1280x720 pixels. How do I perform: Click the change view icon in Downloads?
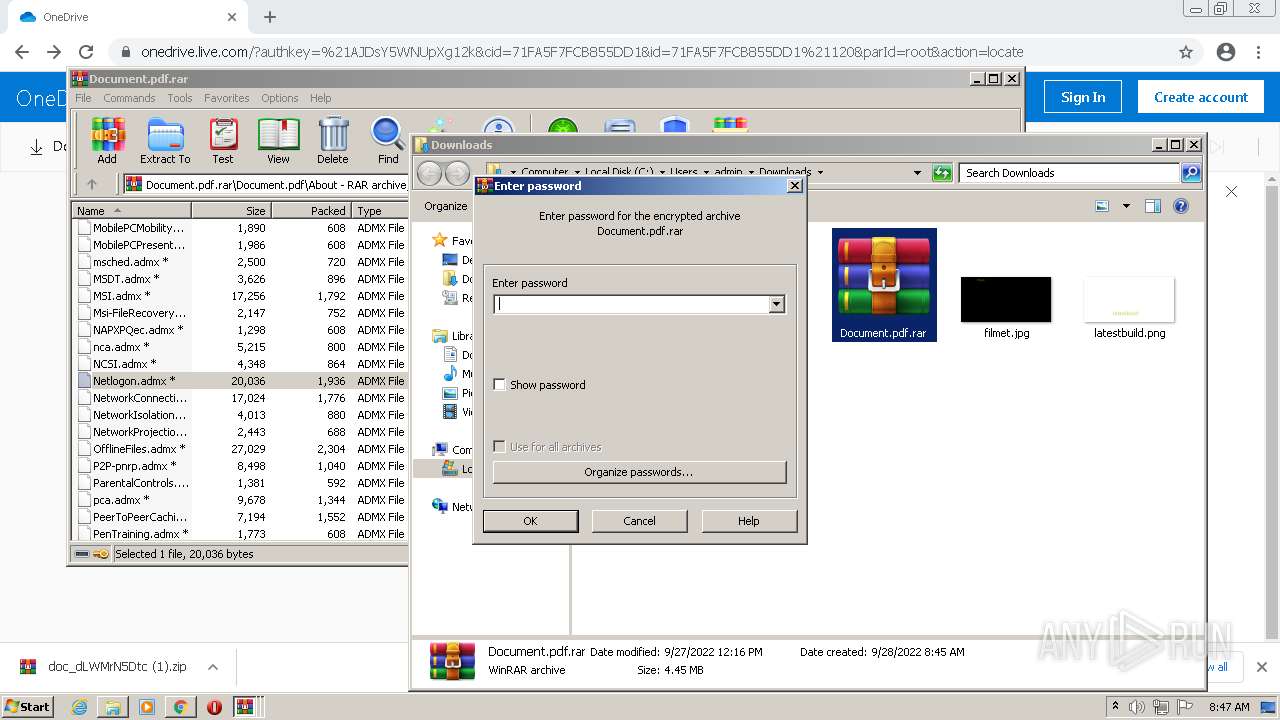point(1102,206)
